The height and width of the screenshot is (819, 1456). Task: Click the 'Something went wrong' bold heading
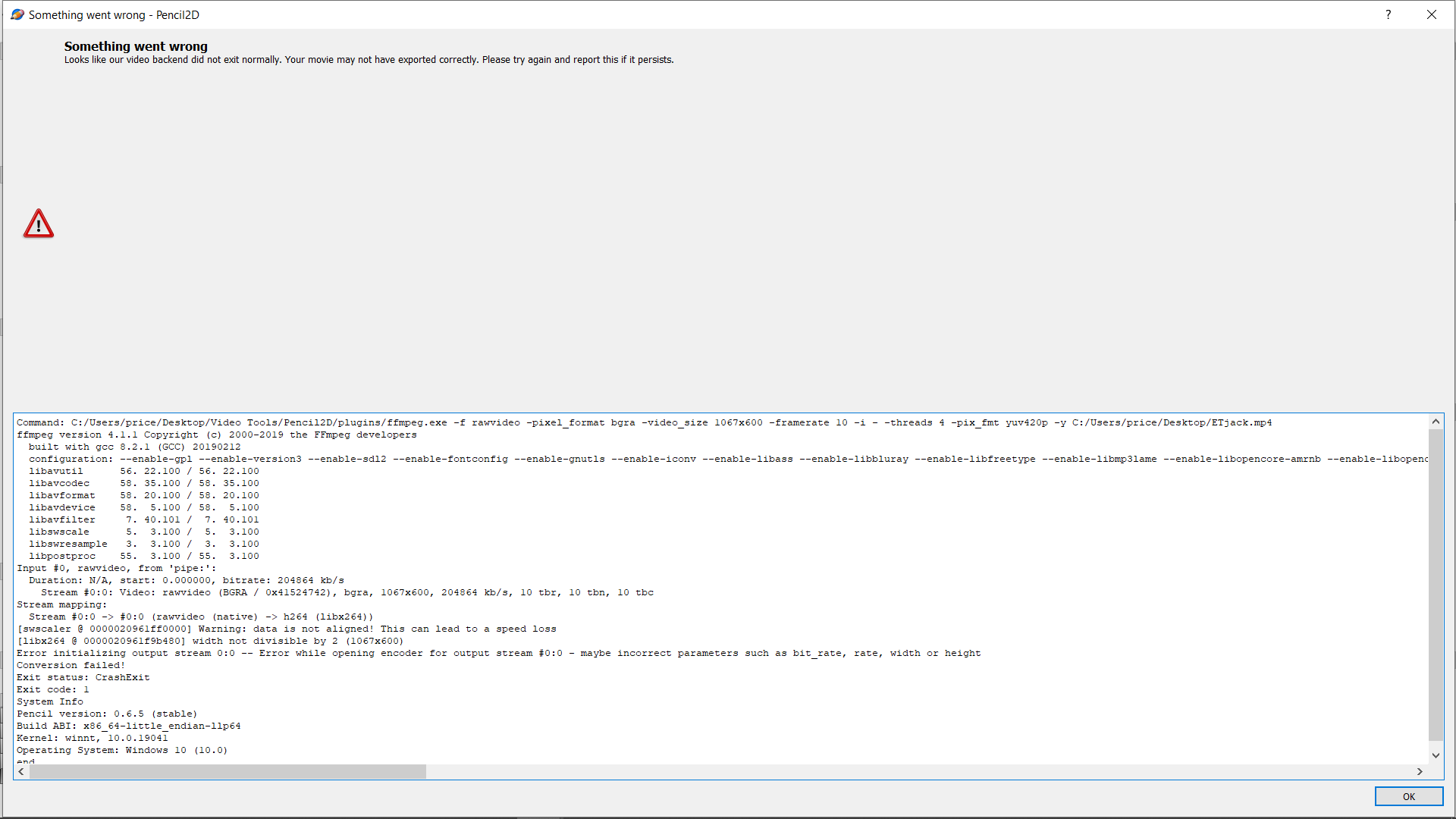click(136, 46)
